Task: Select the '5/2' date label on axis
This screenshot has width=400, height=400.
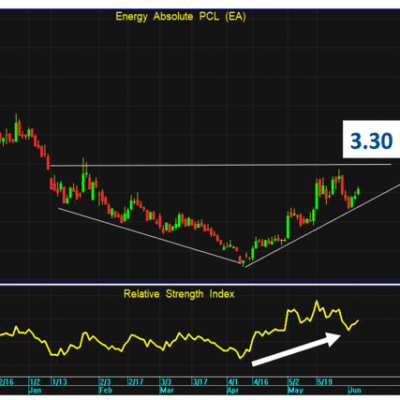Action: point(294,382)
